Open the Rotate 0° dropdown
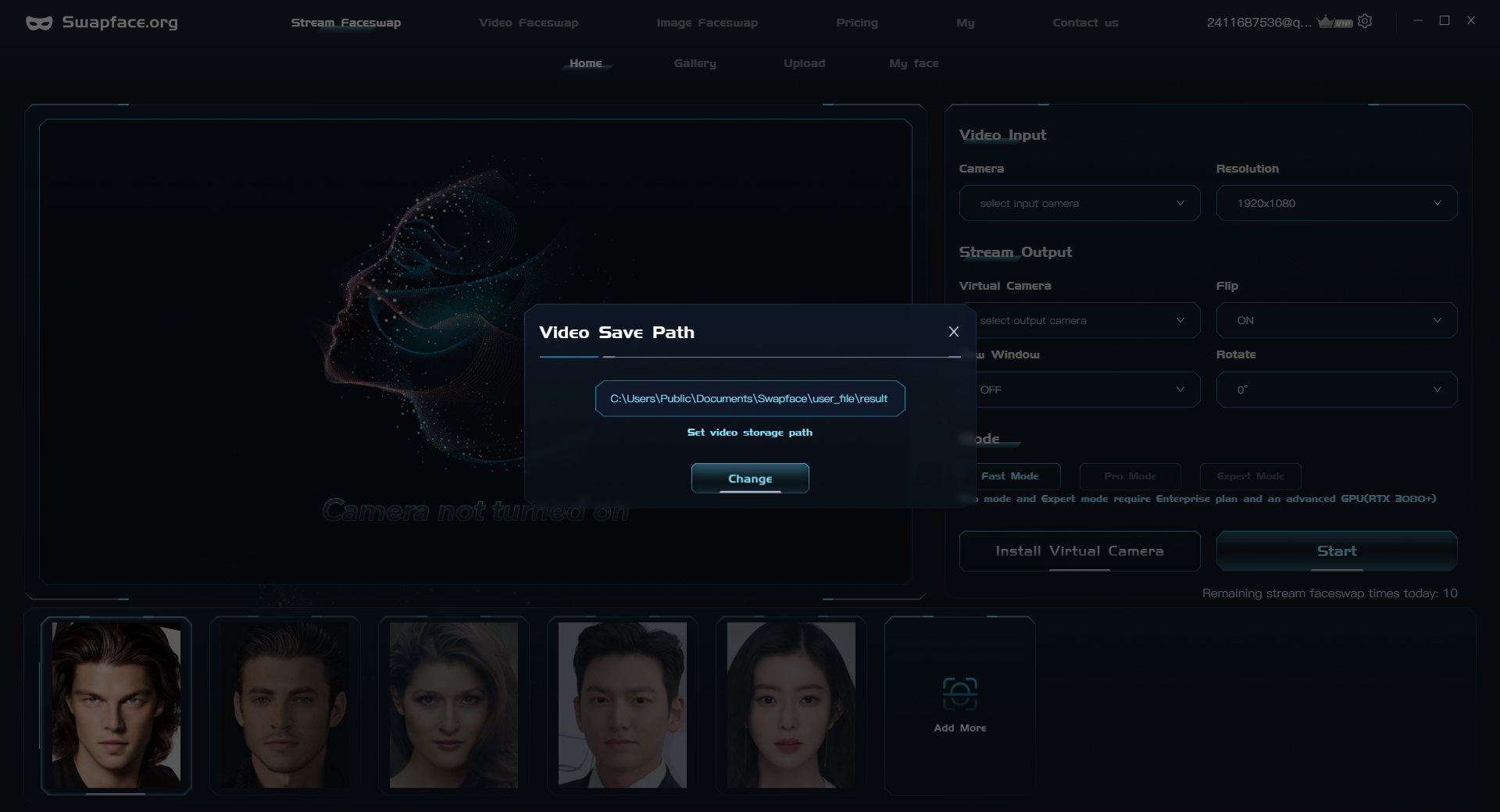Screen dimensions: 1500x812 pyautogui.click(x=1336, y=390)
